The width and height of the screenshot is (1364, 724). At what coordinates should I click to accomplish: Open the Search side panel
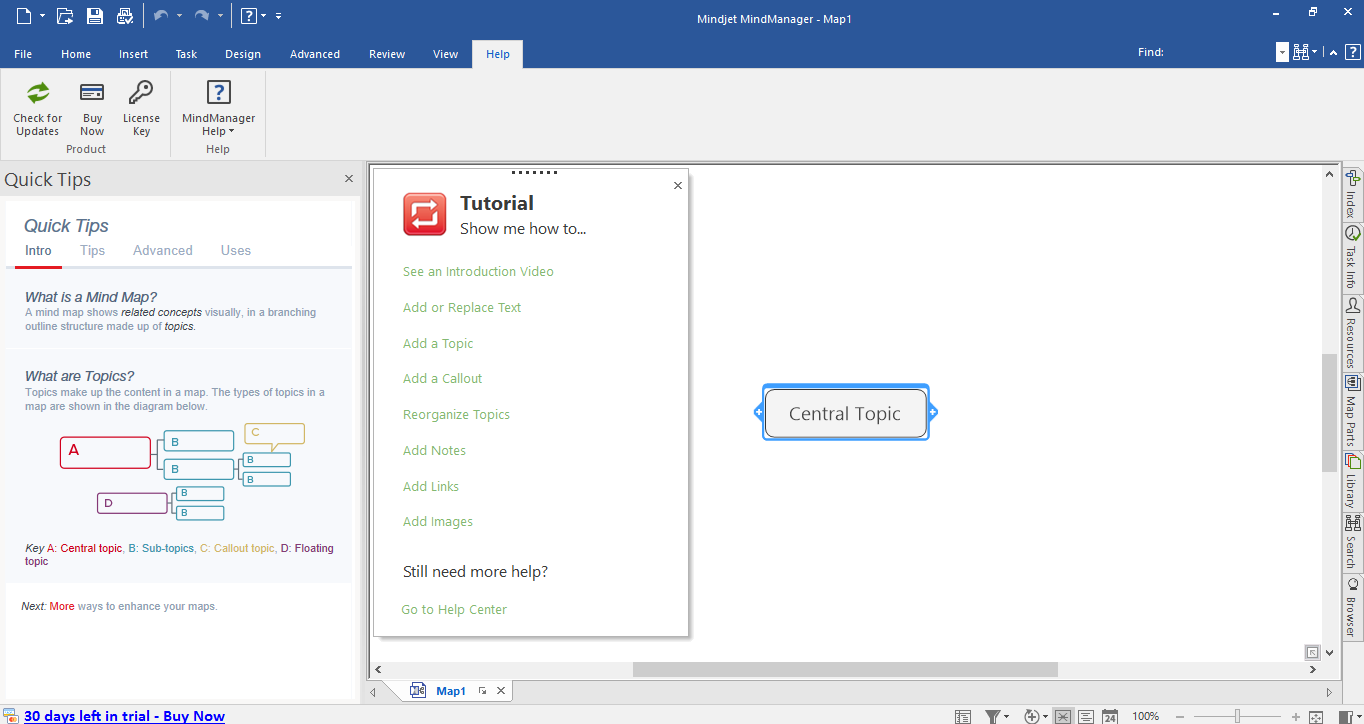(x=1352, y=542)
